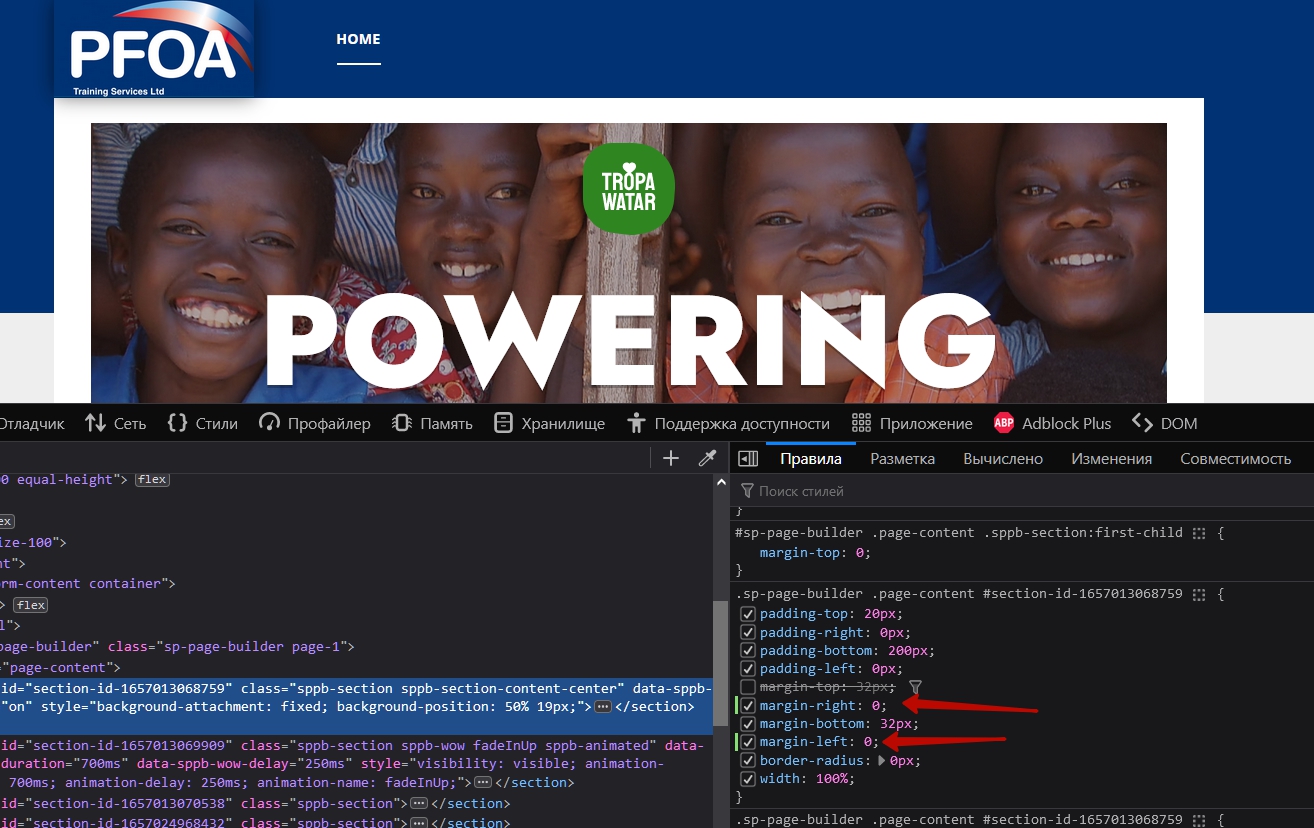
Task: Open the Приложение application panel
Action: [912, 424]
